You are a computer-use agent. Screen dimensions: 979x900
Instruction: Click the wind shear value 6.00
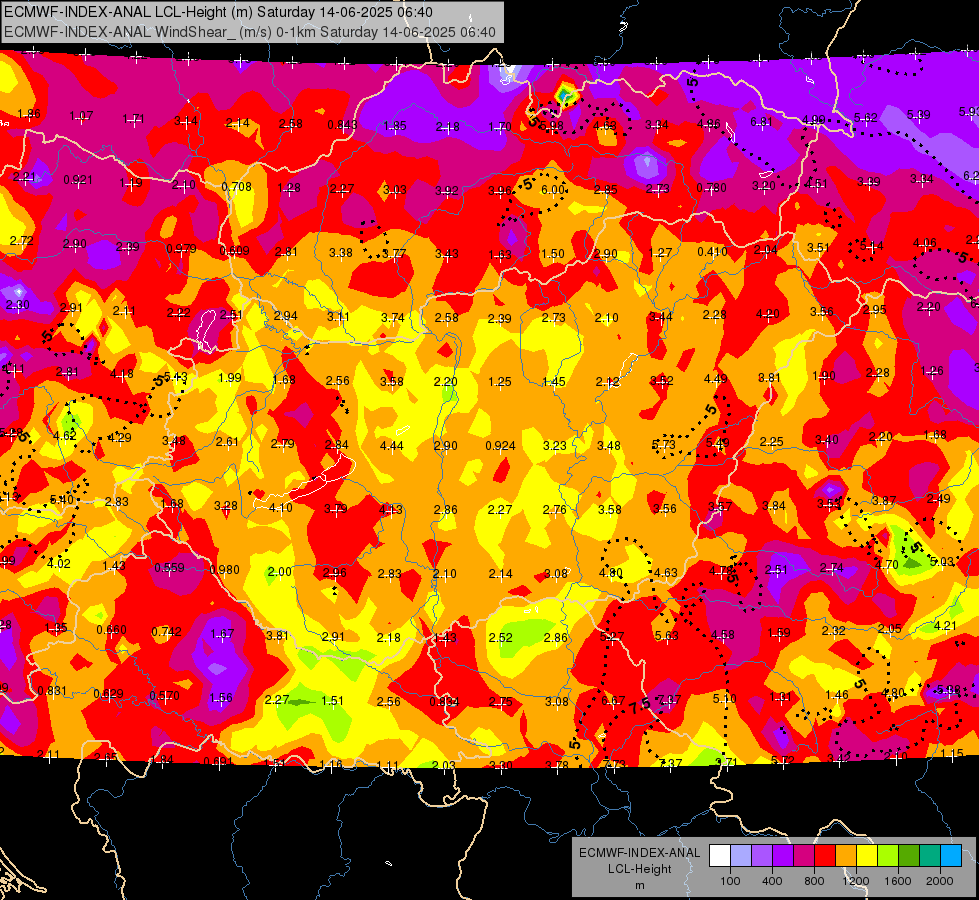(x=553, y=190)
